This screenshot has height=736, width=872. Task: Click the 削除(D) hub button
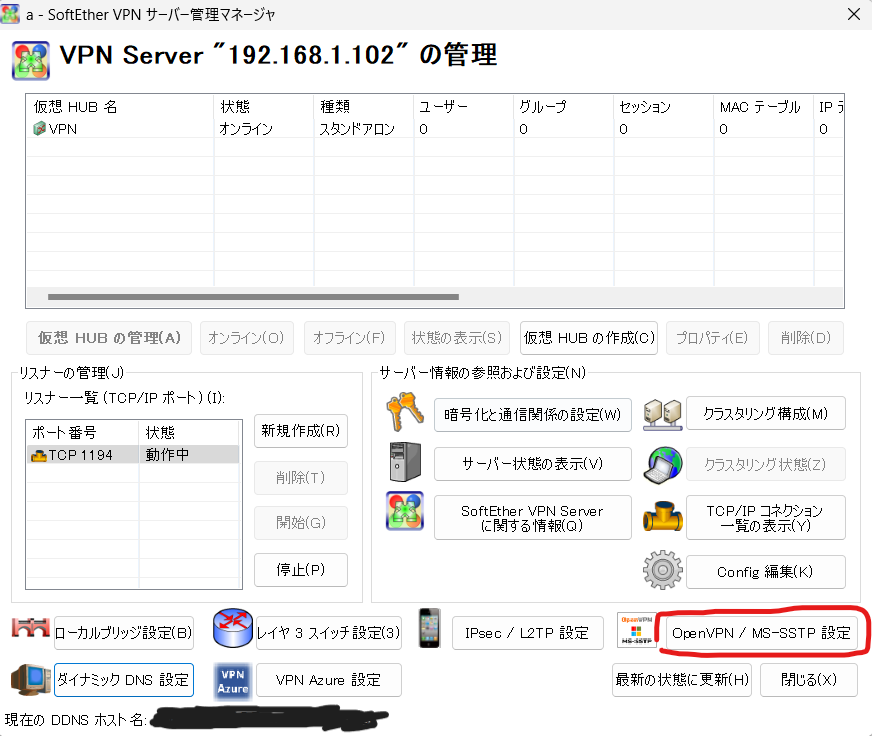click(806, 338)
